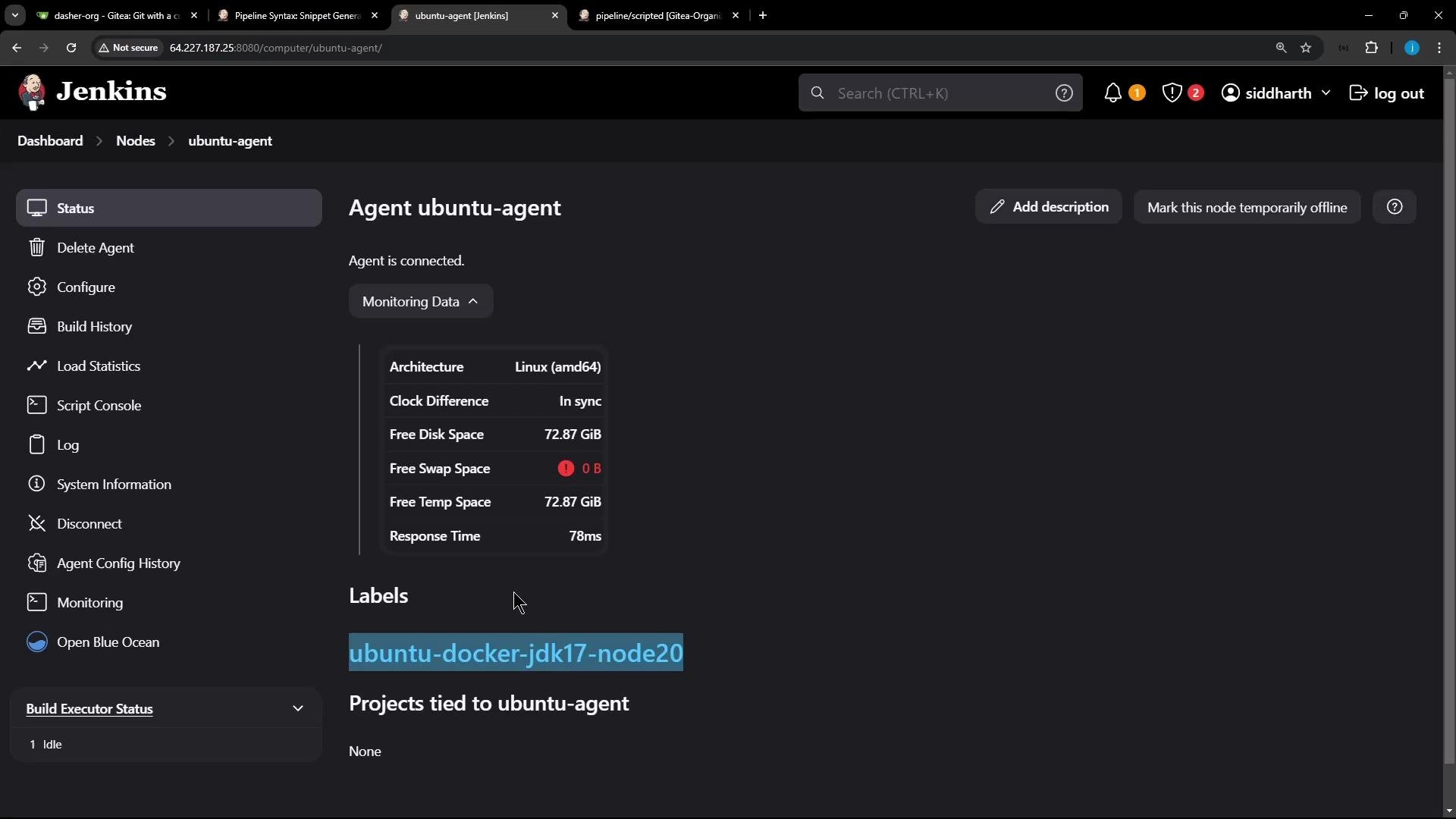Image resolution: width=1456 pixels, height=819 pixels.
Task: Open the Build Executor Status link
Action: coord(89,708)
